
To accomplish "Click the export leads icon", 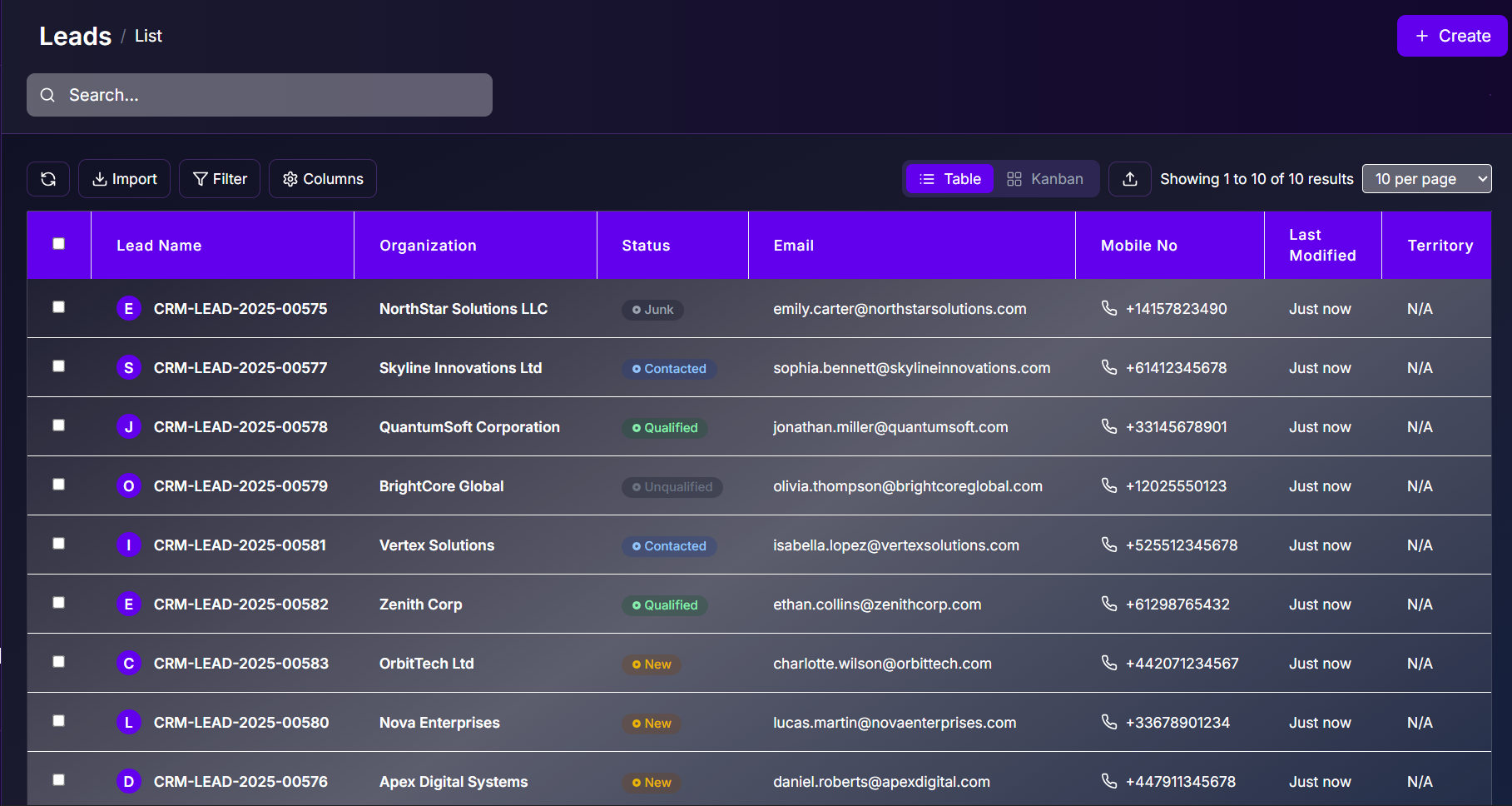I will tap(1129, 178).
